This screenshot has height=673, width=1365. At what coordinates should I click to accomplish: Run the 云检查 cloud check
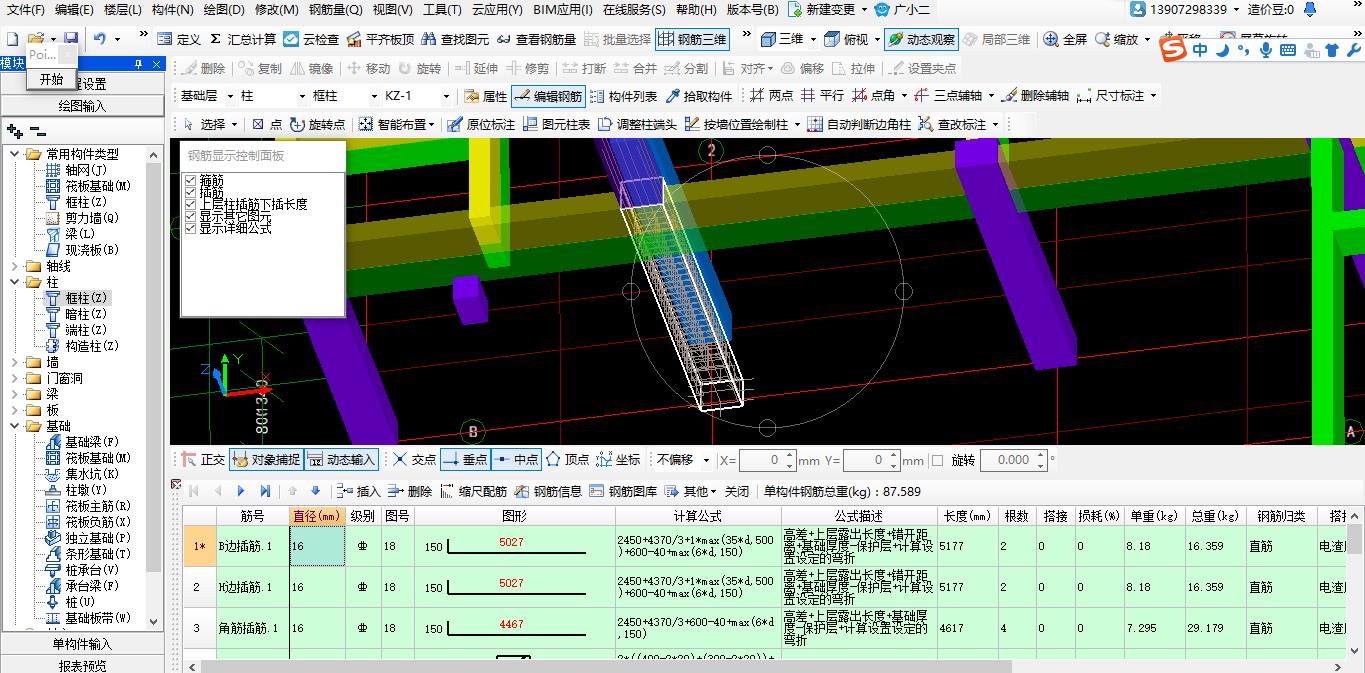coord(310,39)
